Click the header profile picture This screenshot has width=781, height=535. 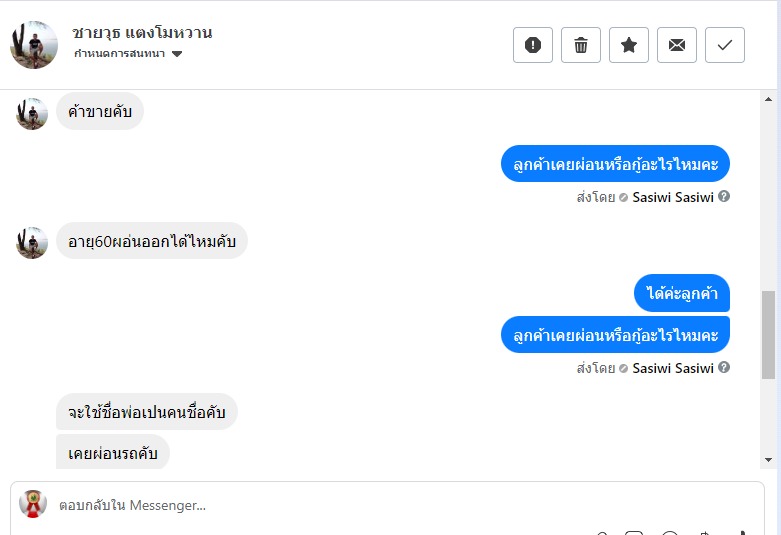pyautogui.click(x=34, y=44)
